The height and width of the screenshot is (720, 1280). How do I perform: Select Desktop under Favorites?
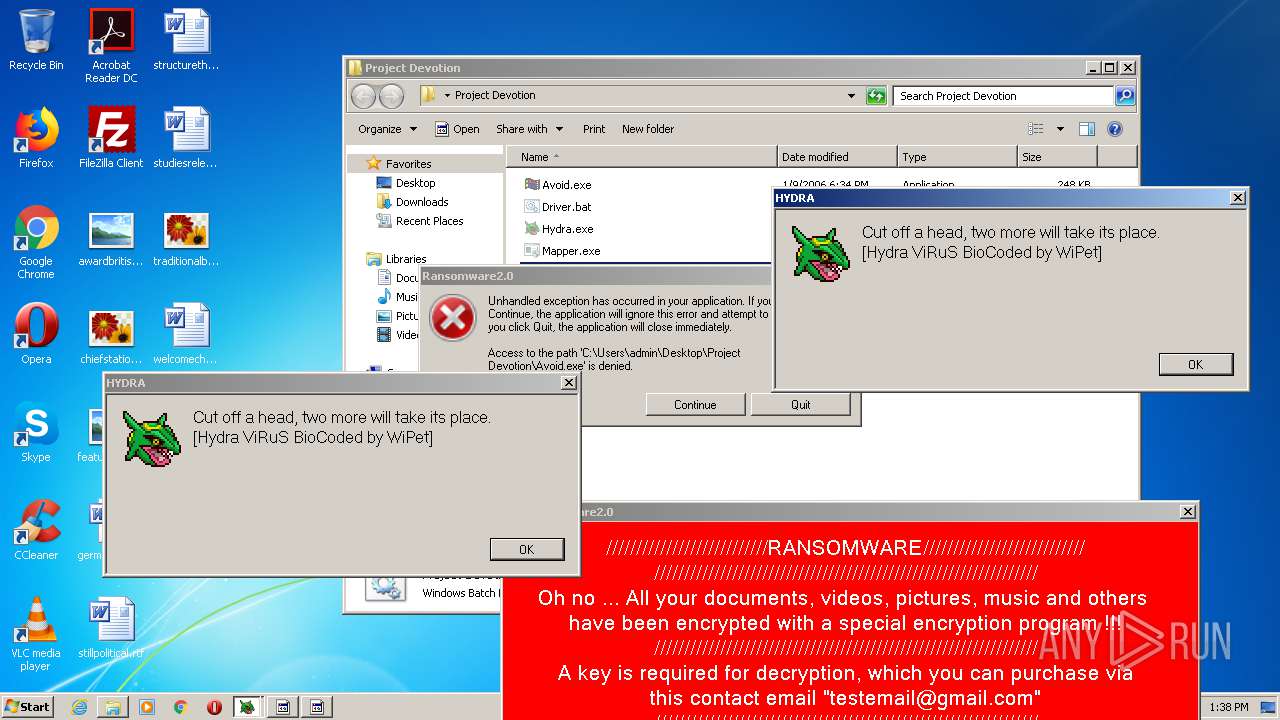click(406, 183)
